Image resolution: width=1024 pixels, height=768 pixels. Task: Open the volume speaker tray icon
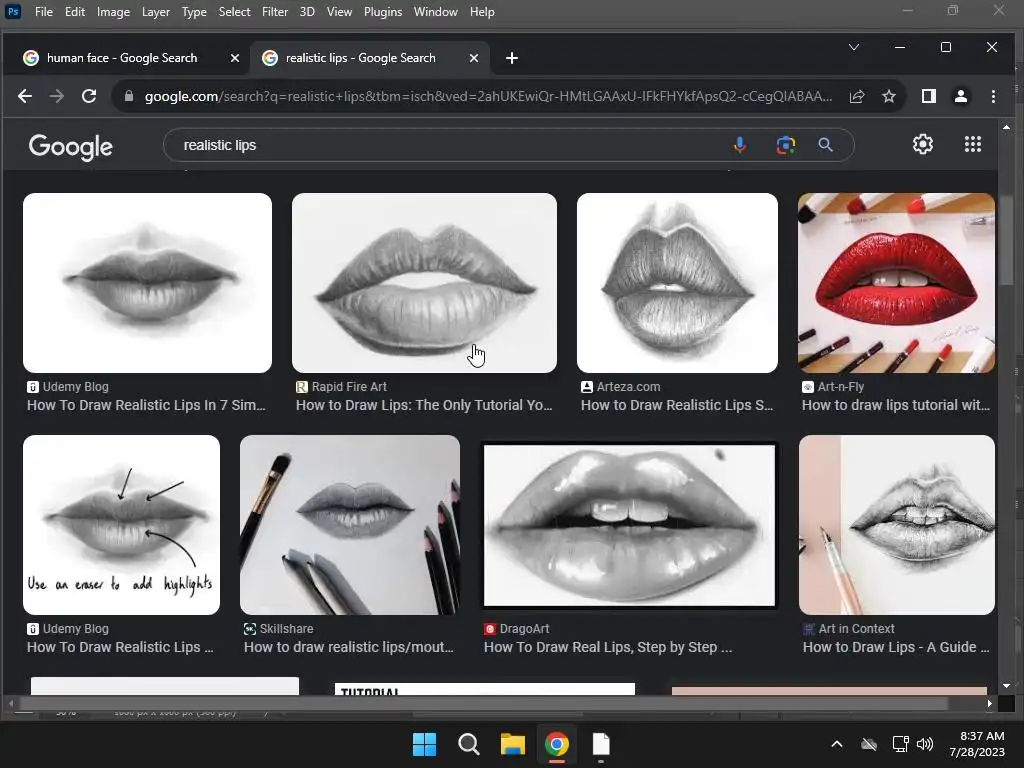pos(925,744)
